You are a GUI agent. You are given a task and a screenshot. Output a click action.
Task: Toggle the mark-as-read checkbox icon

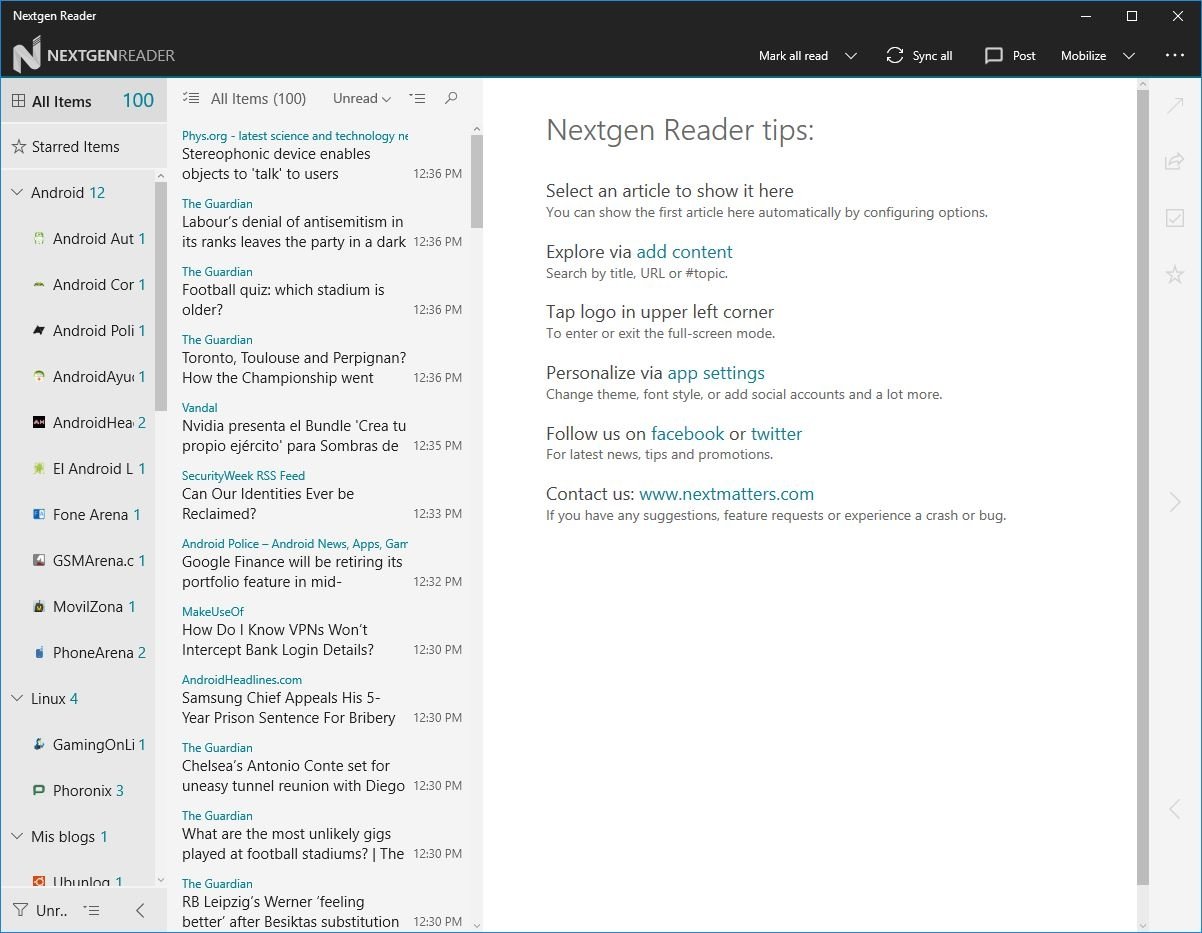pos(1175,218)
